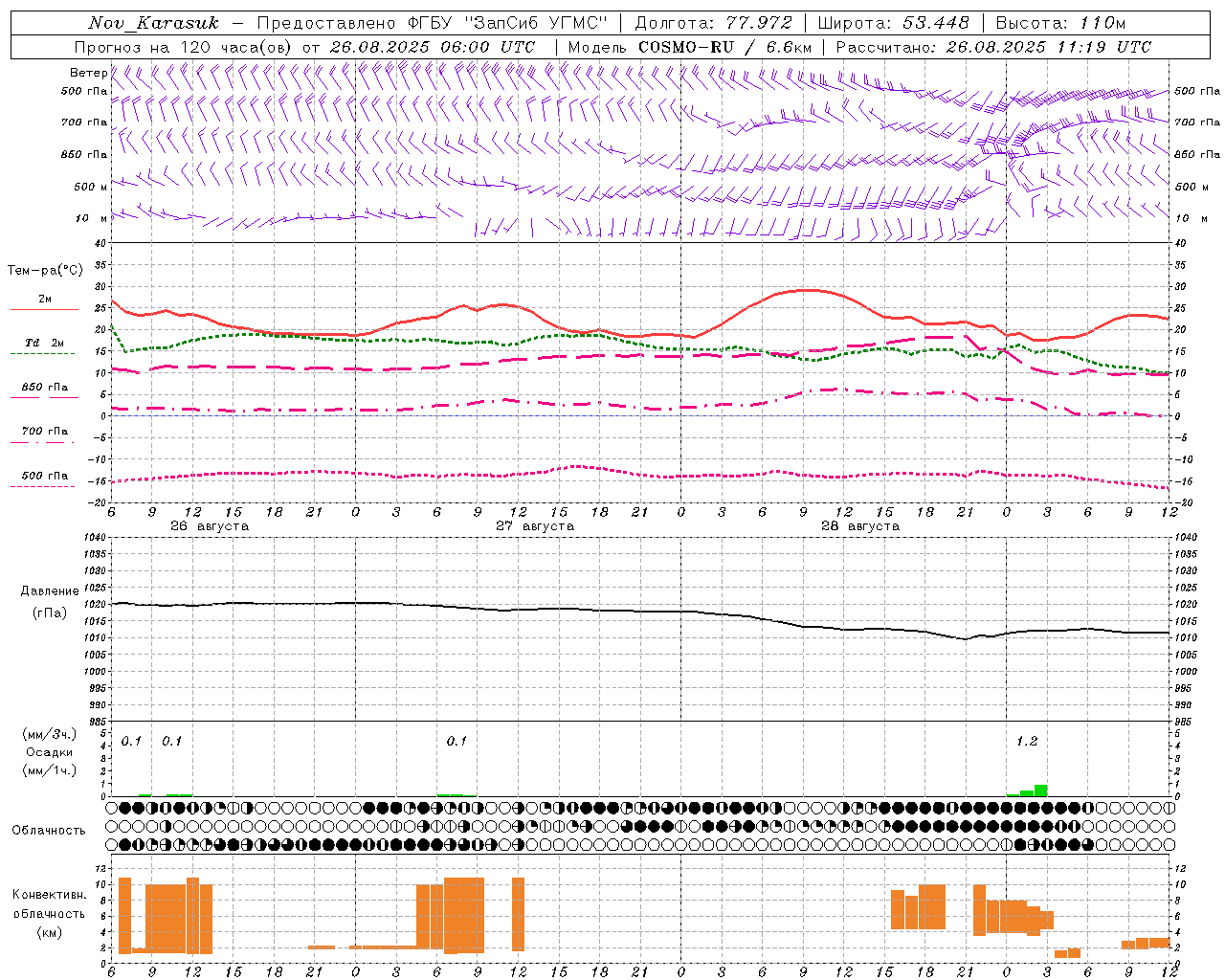Click the red solid 2м legend line

(44, 309)
